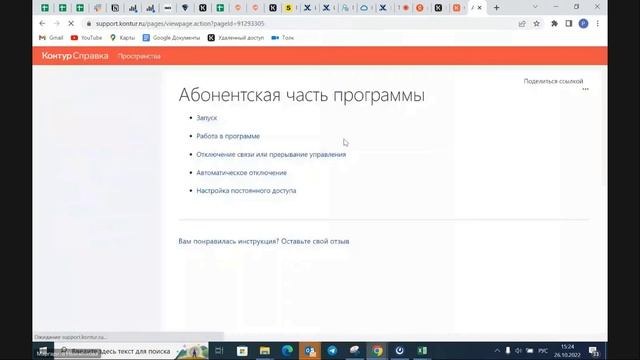Open Microsoft Store from taskbar

(242, 351)
